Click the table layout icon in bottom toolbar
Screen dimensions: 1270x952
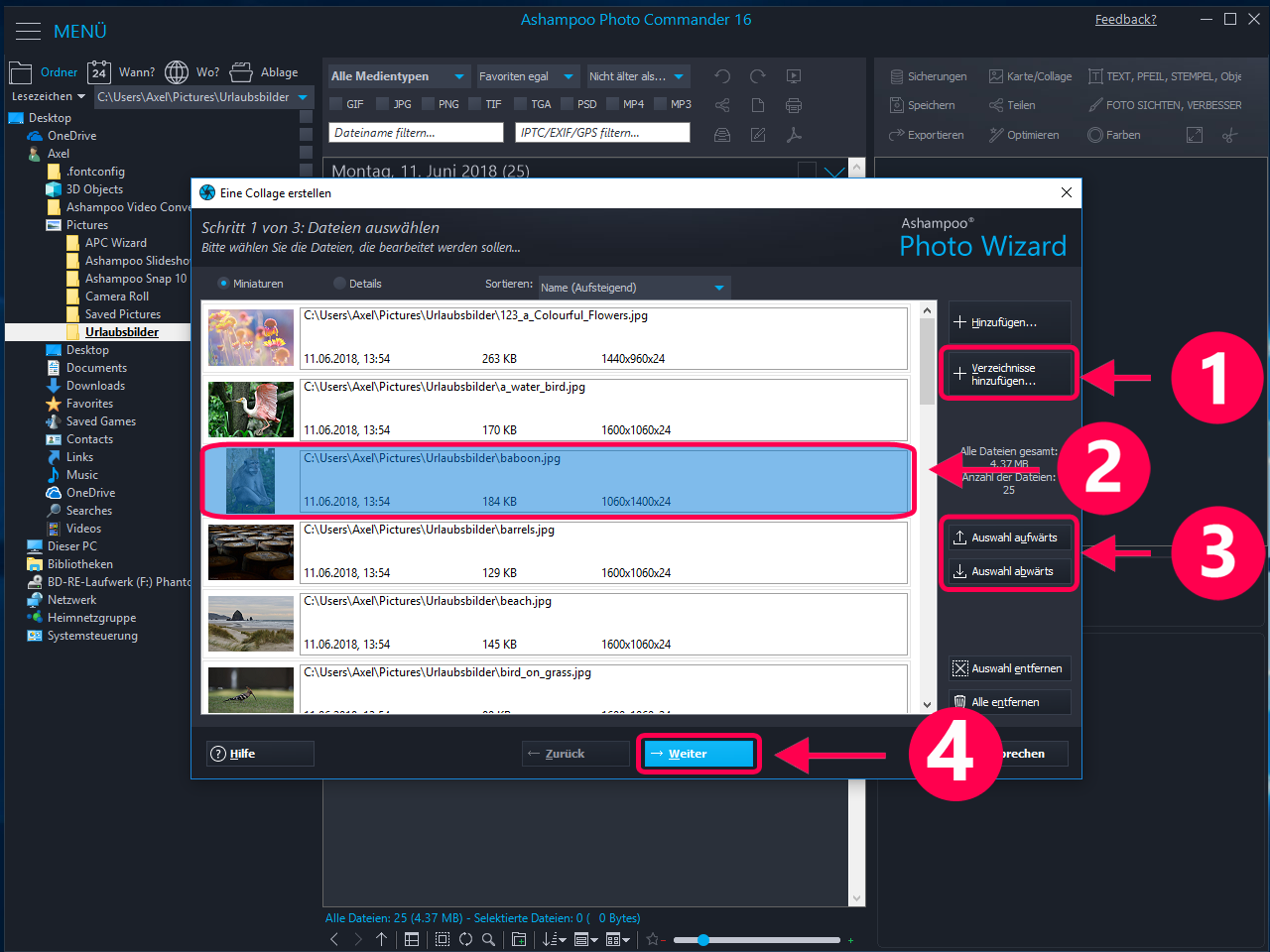coord(412,939)
